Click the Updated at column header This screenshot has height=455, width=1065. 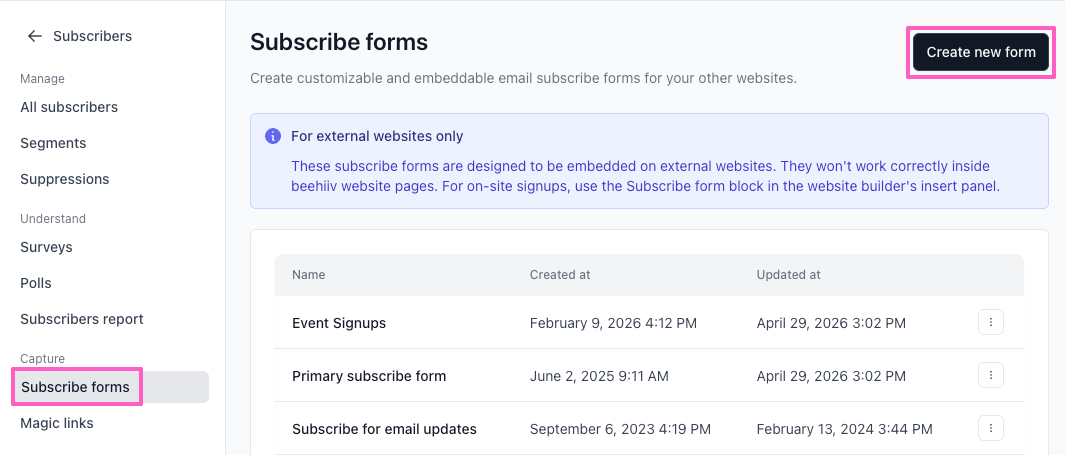point(789,275)
